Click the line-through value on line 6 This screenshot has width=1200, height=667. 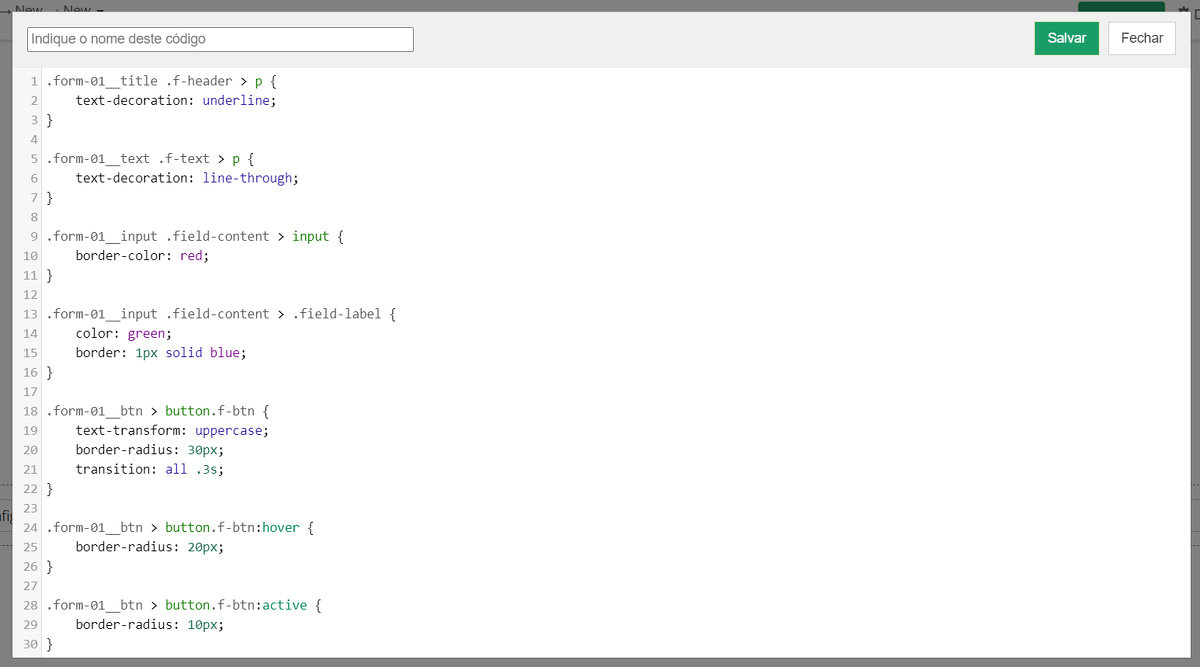(x=247, y=178)
